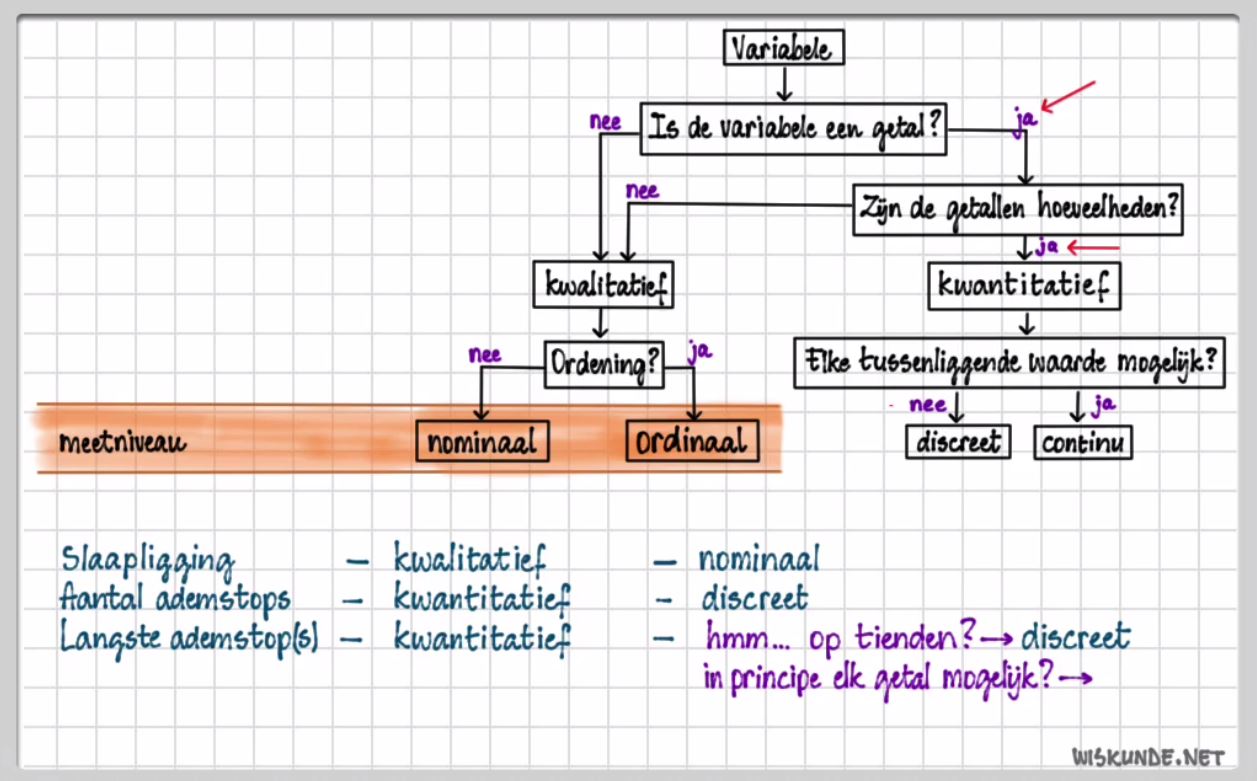The image size is (1257, 781).
Task: Click the "Elke tussenliggende waarde mogelijk?" box
Action: point(1010,362)
